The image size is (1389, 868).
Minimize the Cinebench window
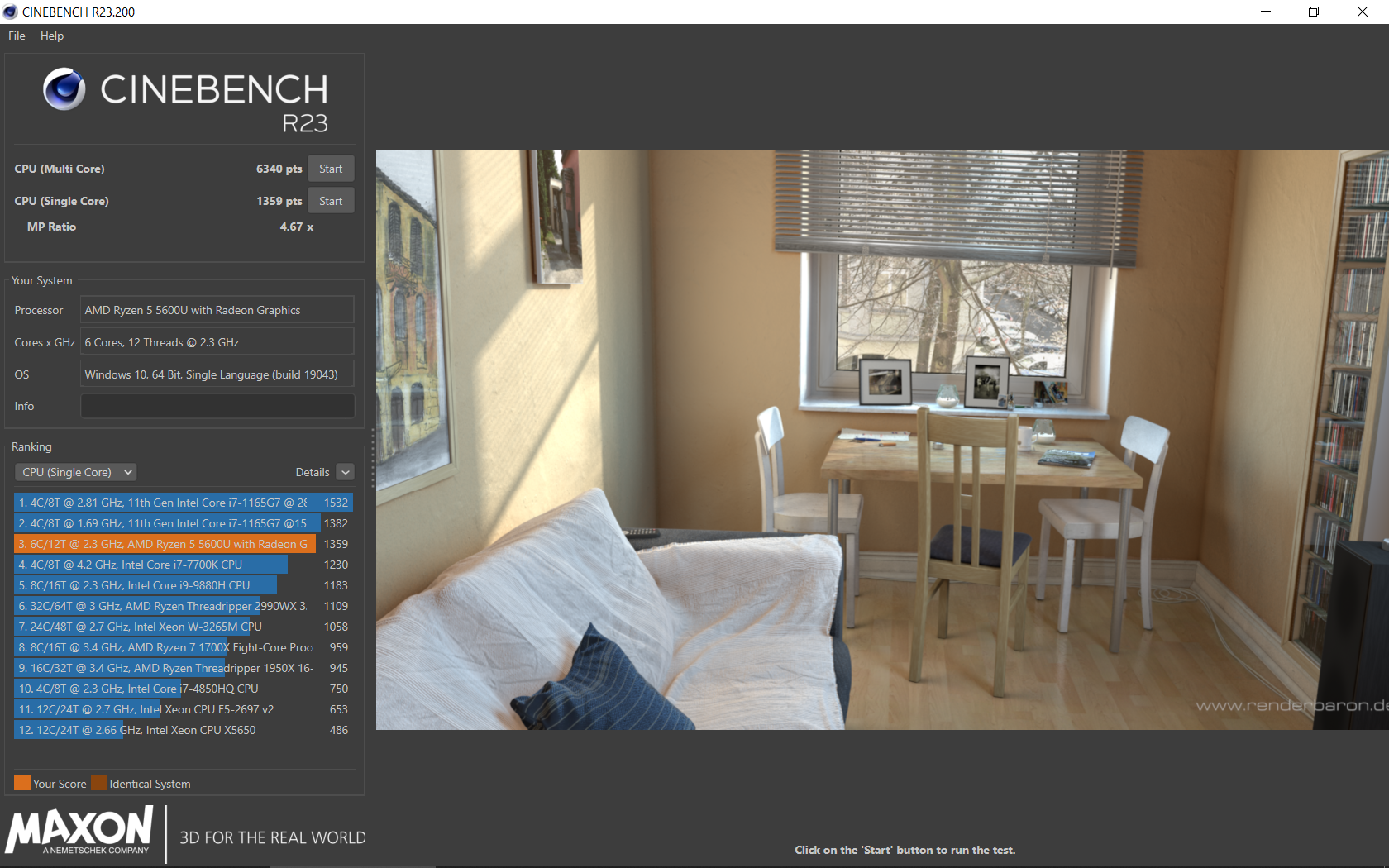1266,12
